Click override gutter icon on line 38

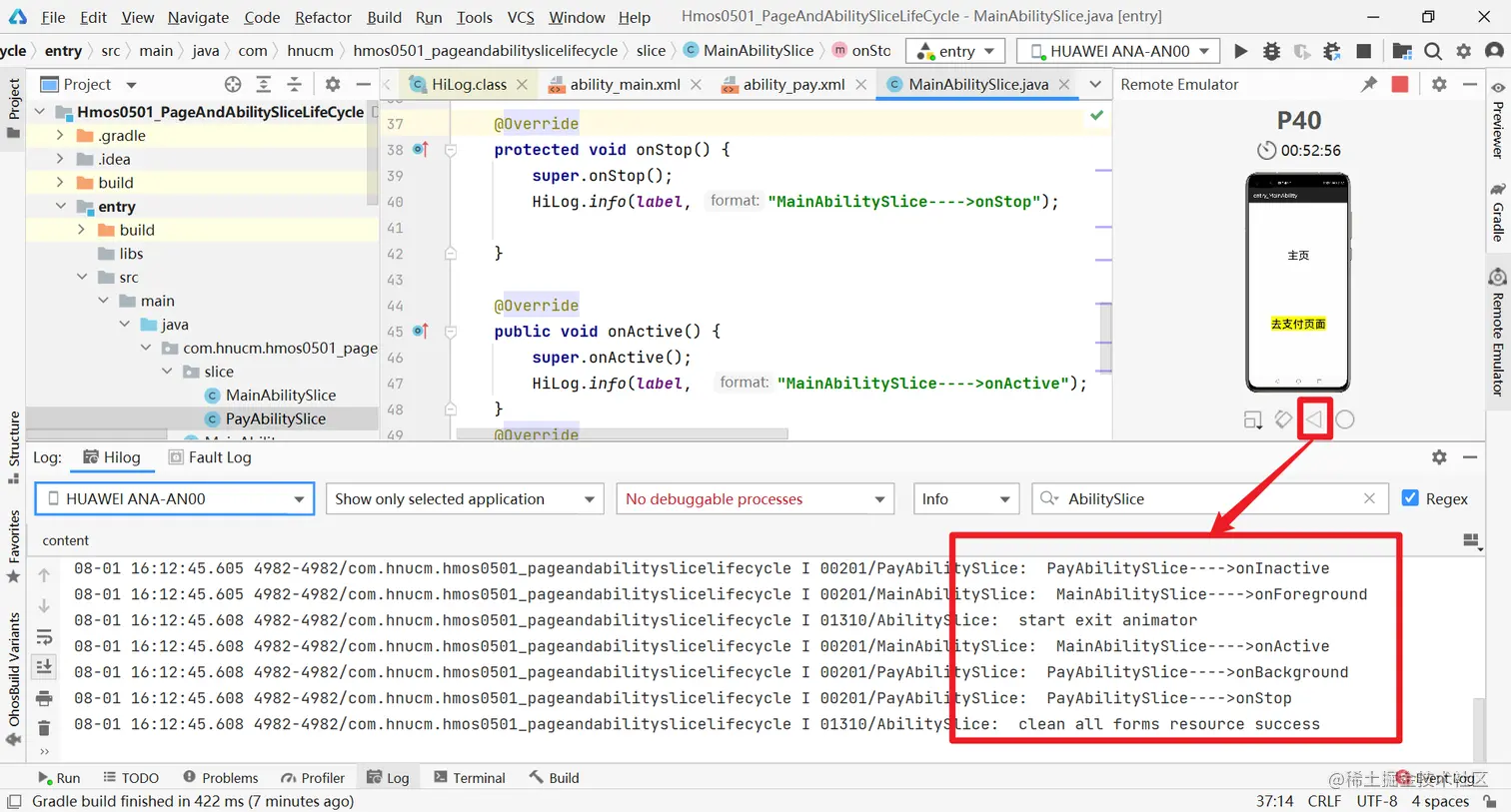point(420,150)
